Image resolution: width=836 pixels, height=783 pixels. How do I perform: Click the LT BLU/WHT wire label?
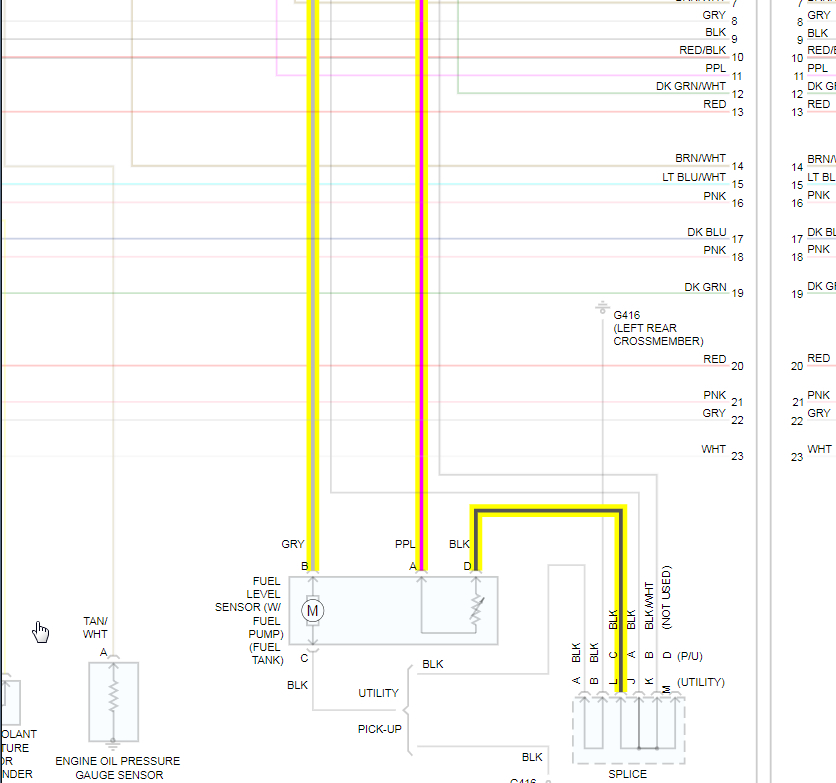click(x=694, y=177)
